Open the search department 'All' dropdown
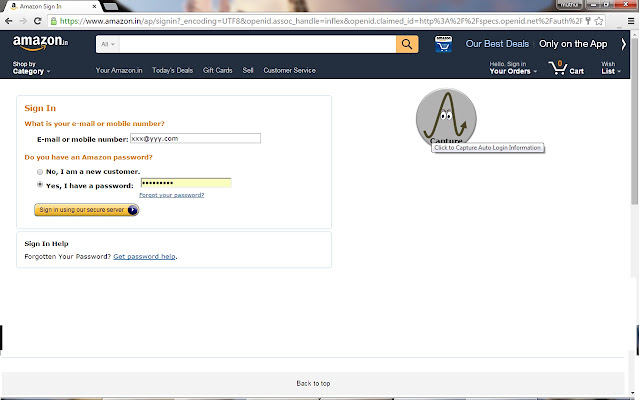This screenshot has width=640, height=400. [108, 44]
